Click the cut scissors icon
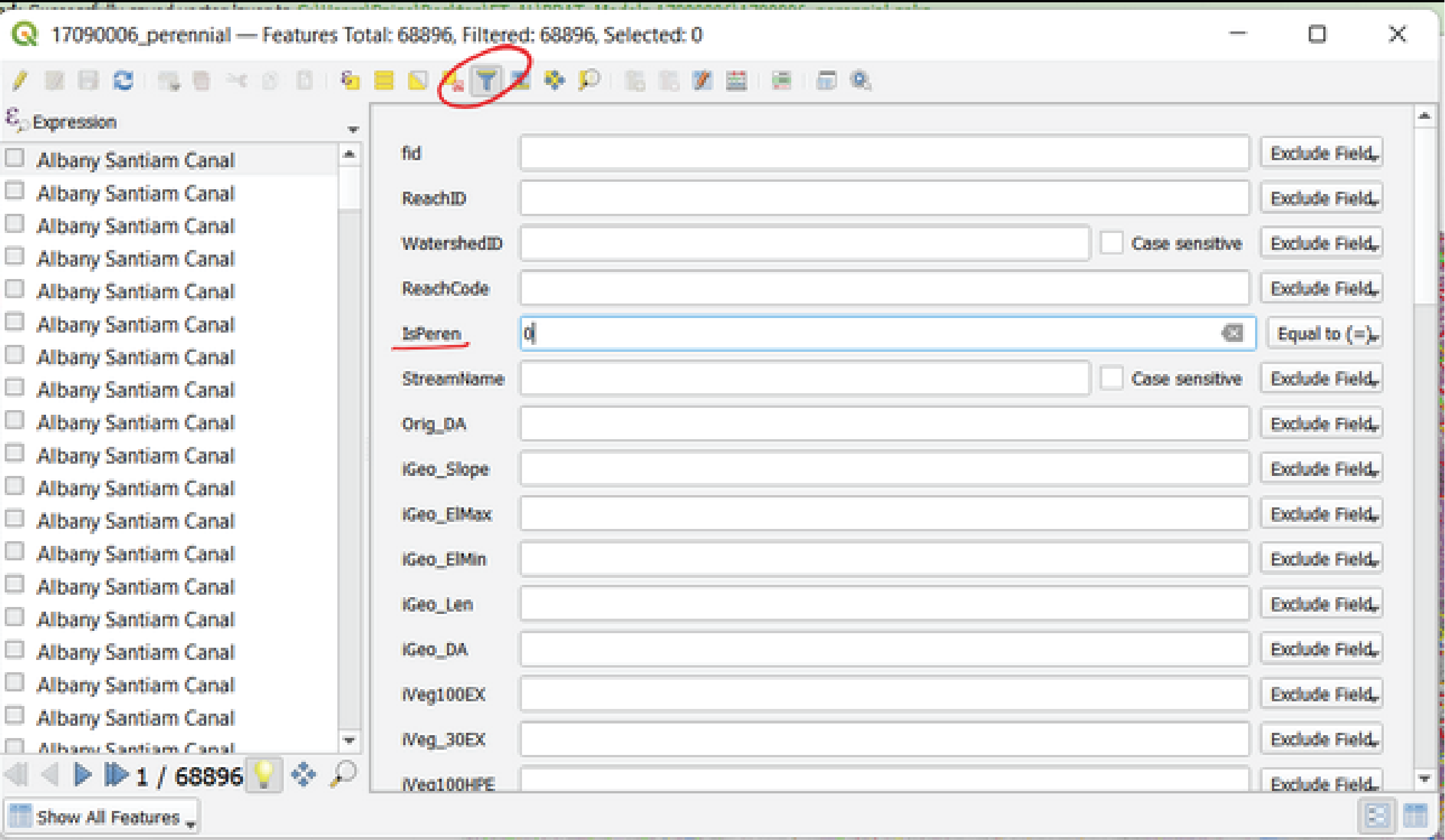 pyautogui.click(x=237, y=80)
